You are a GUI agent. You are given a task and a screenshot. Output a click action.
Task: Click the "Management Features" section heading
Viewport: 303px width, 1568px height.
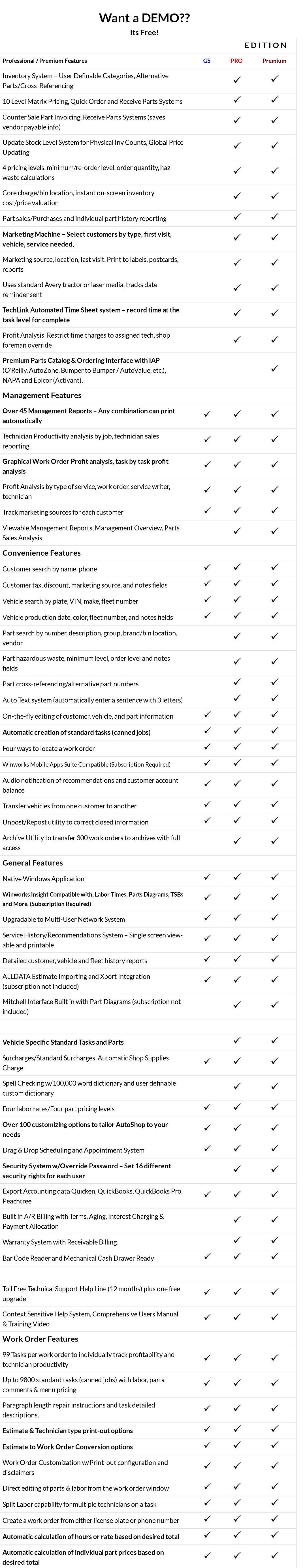42,396
